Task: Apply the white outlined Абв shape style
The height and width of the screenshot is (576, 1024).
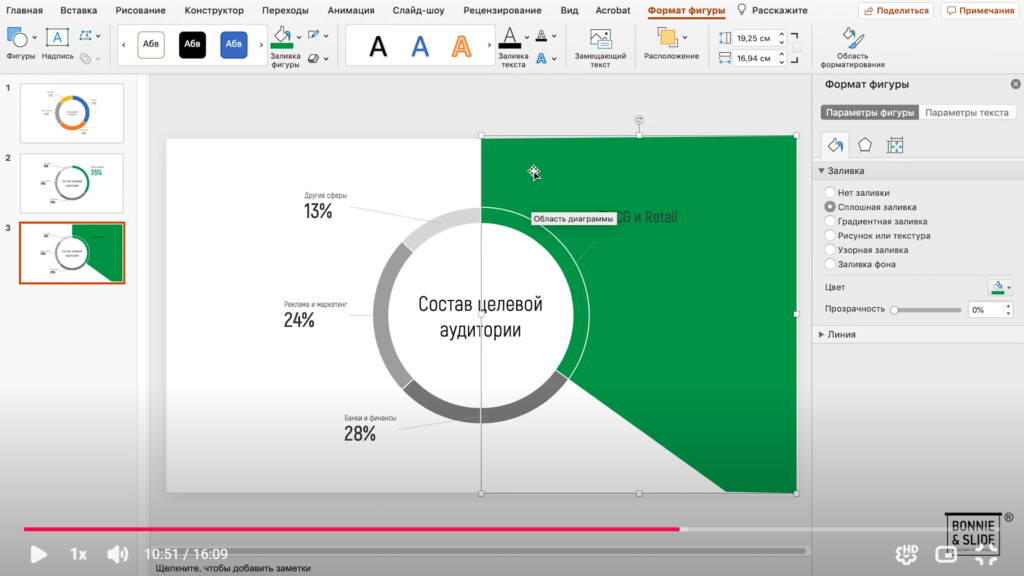Action: point(151,44)
